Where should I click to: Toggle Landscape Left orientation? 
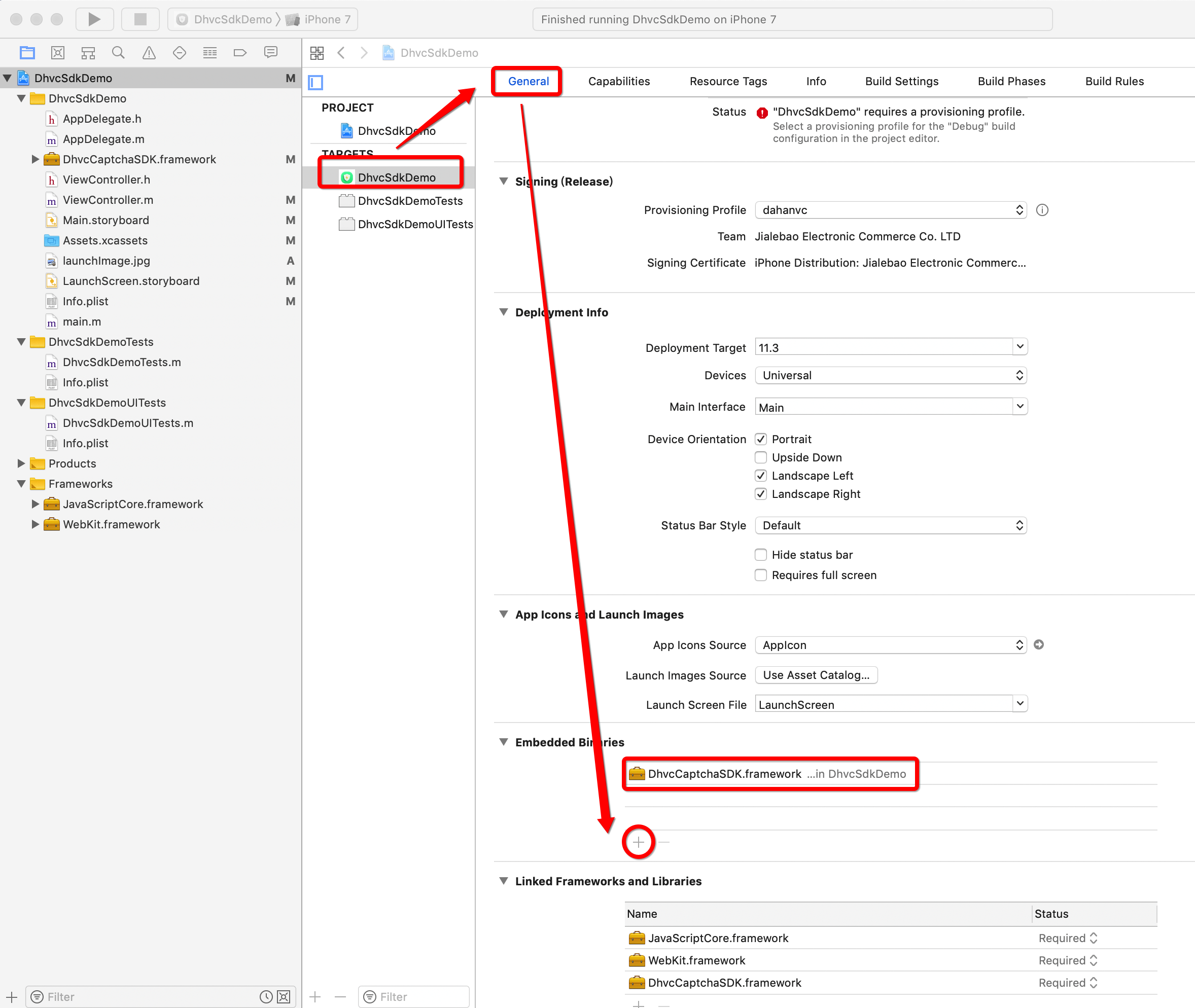tap(761, 476)
